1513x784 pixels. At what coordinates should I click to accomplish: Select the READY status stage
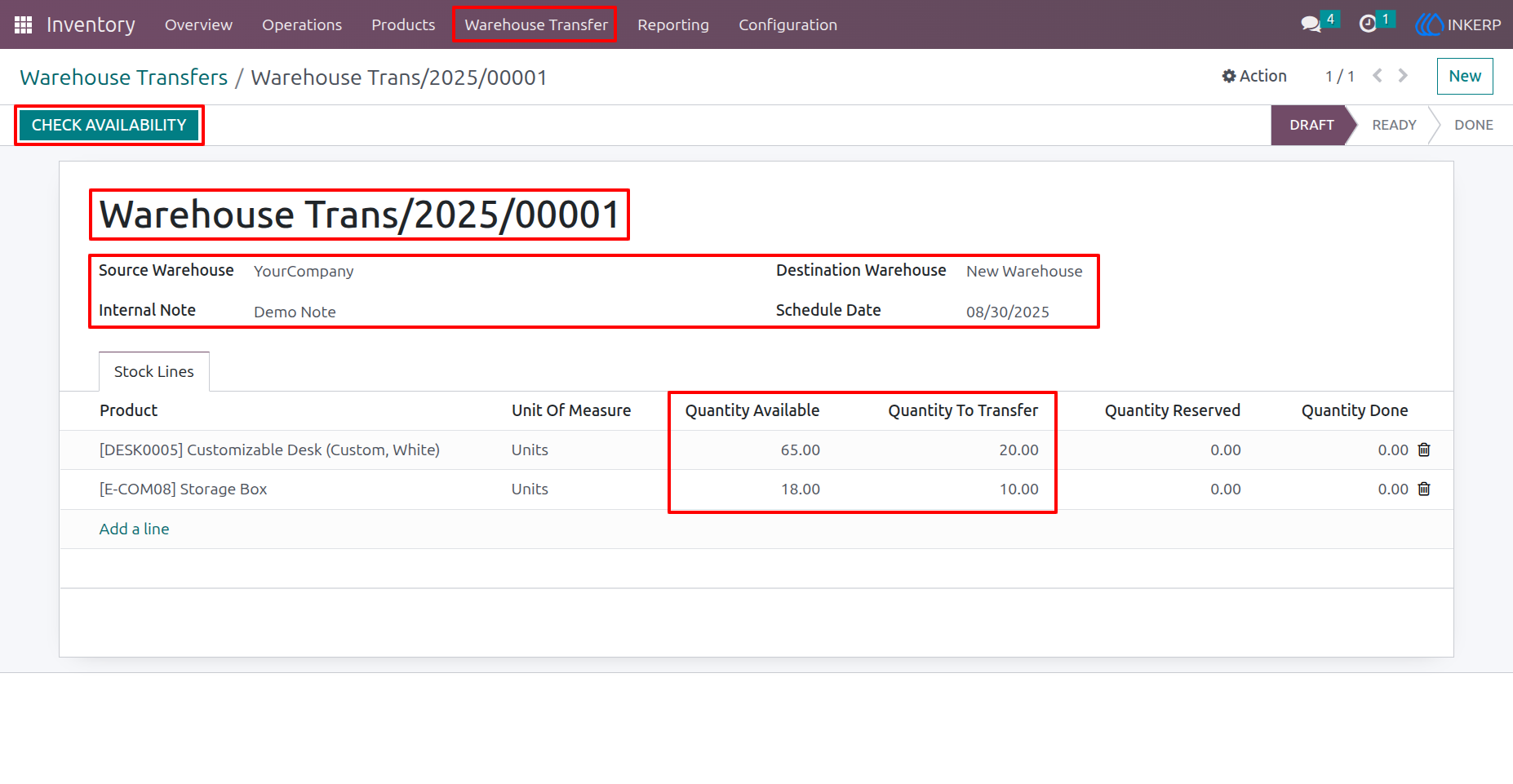click(1394, 125)
